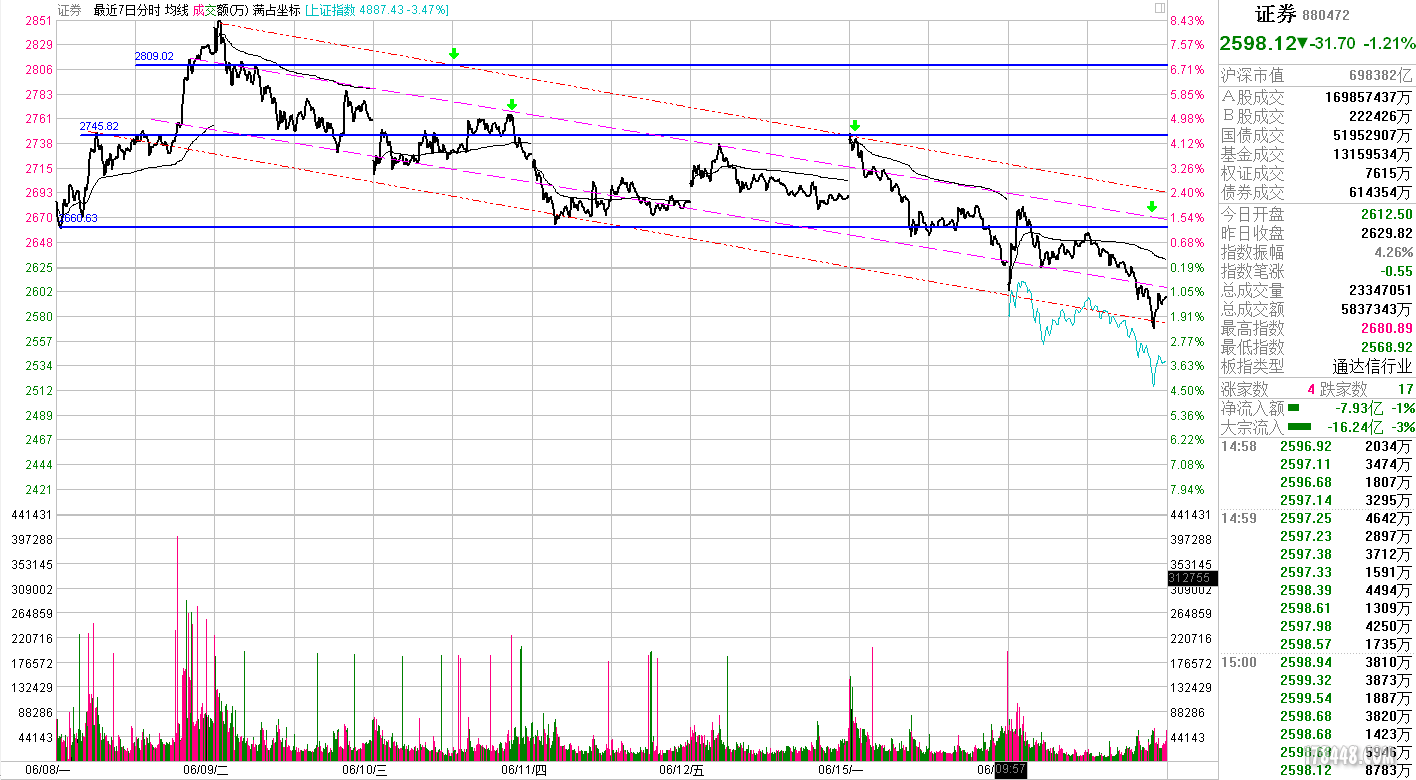
Task: Open the overlaid 上证指数 4887.43 label
Action: (376, 10)
